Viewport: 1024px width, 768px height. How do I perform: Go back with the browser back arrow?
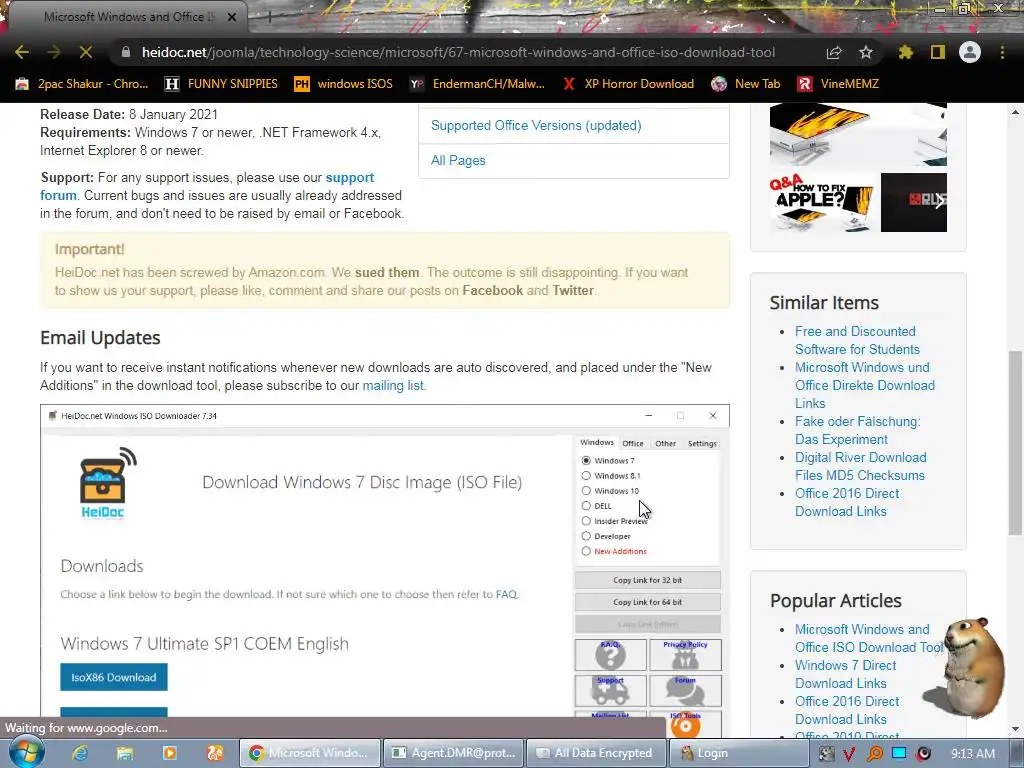(22, 52)
